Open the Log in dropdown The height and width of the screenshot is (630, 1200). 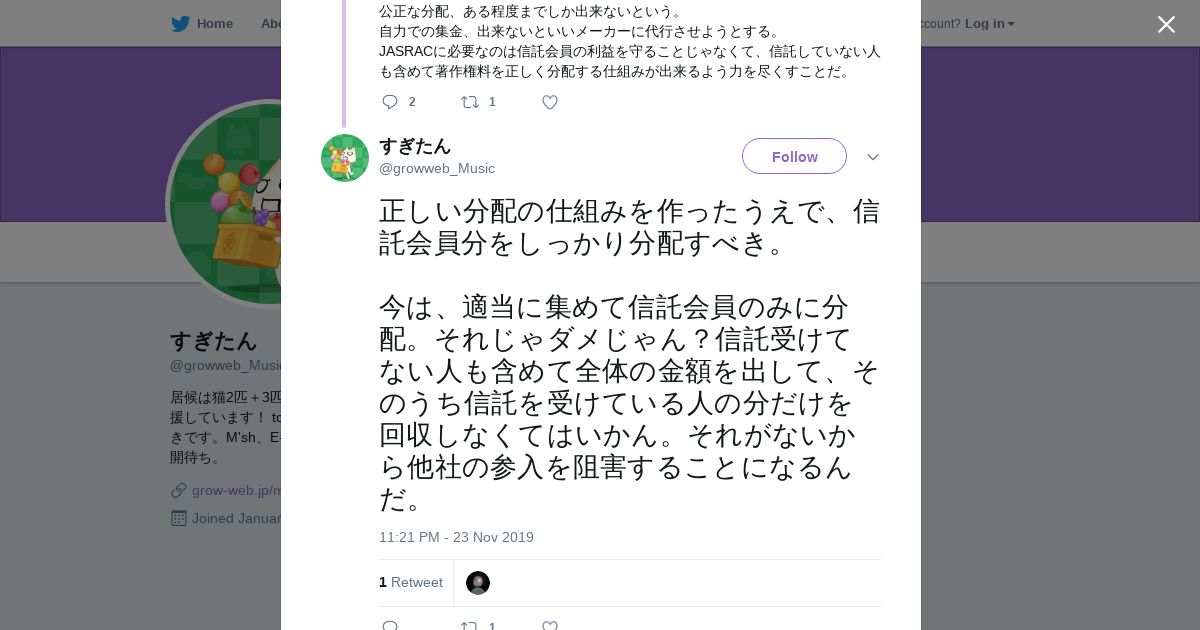click(x=989, y=24)
